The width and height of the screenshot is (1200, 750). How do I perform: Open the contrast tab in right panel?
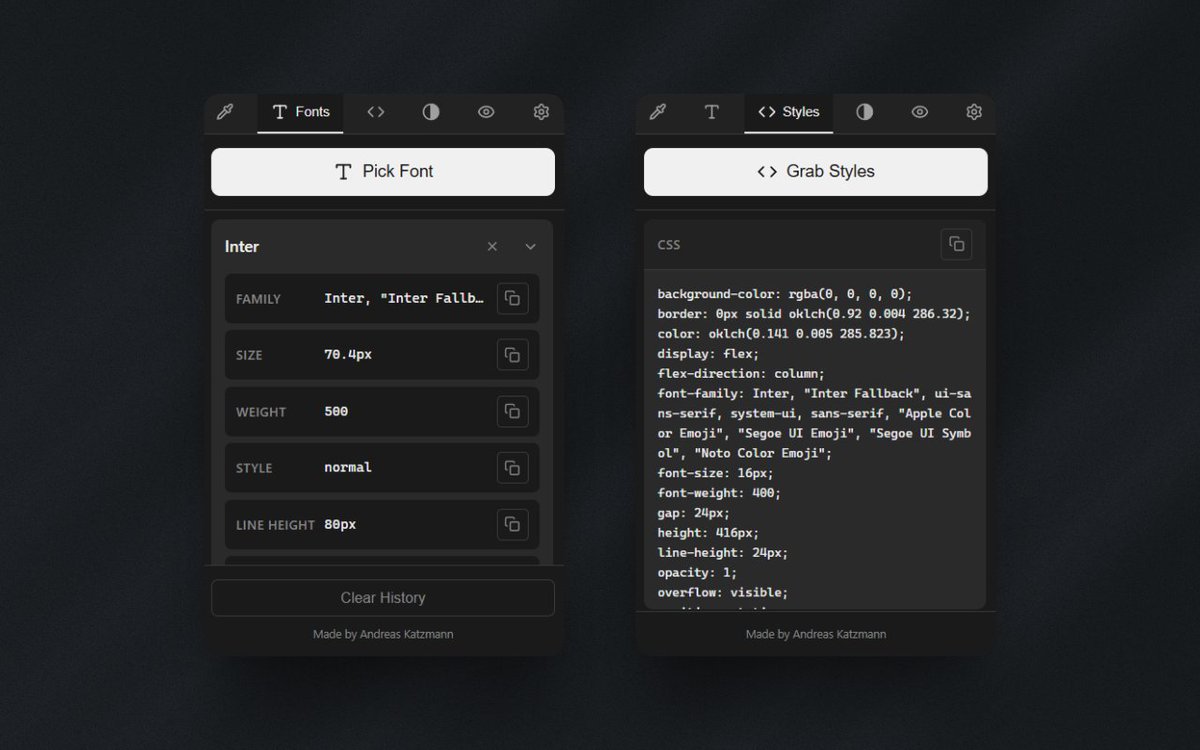[865, 112]
